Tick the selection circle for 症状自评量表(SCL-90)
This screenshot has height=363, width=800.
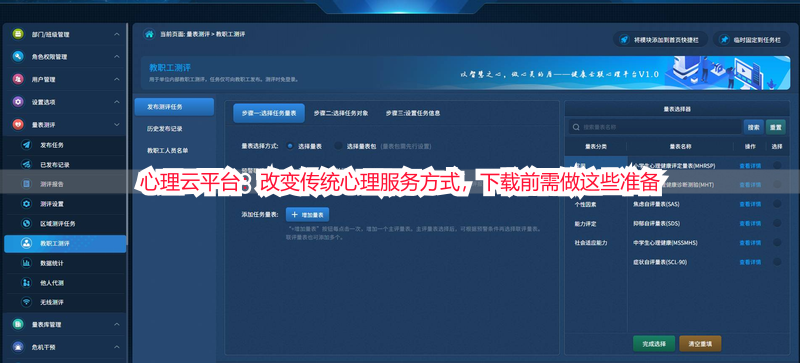click(x=777, y=262)
